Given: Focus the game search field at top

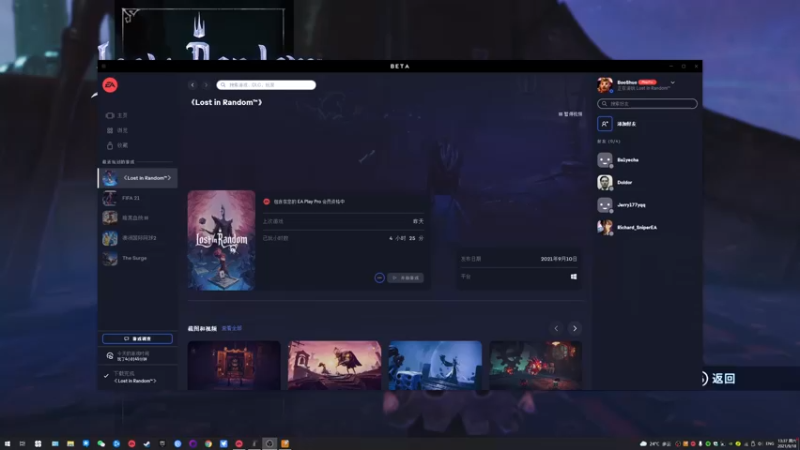Looking at the screenshot, I should [266, 85].
